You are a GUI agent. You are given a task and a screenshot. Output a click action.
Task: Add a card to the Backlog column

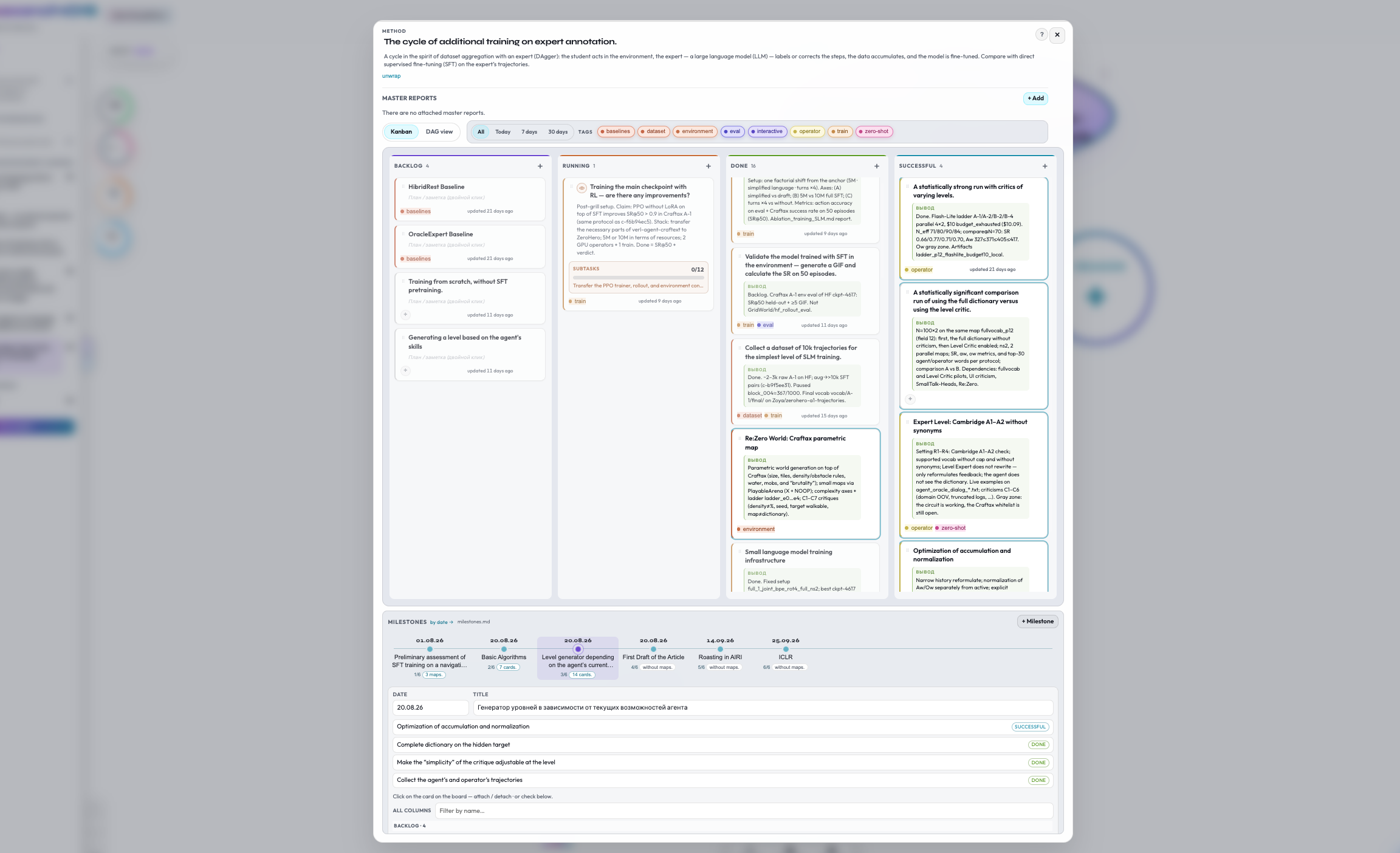540,166
